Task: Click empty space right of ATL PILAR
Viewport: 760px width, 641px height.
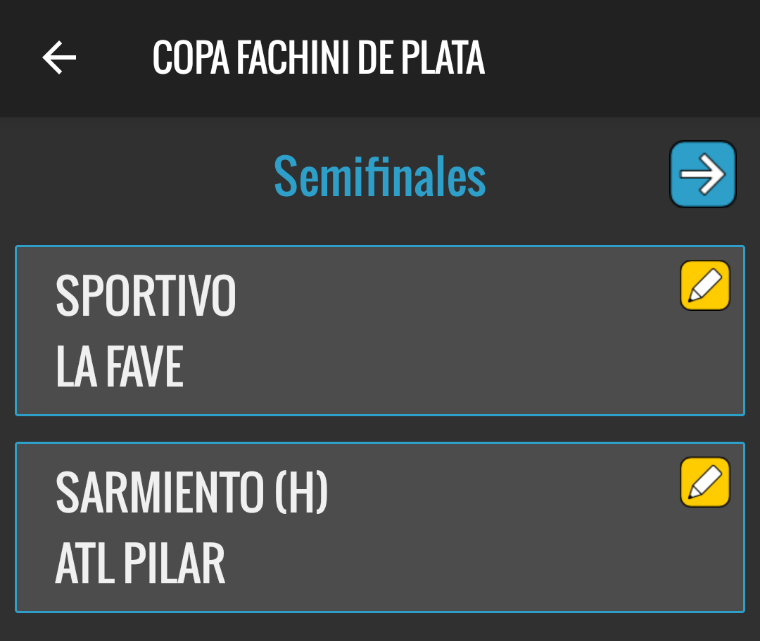Action: [x=480, y=566]
